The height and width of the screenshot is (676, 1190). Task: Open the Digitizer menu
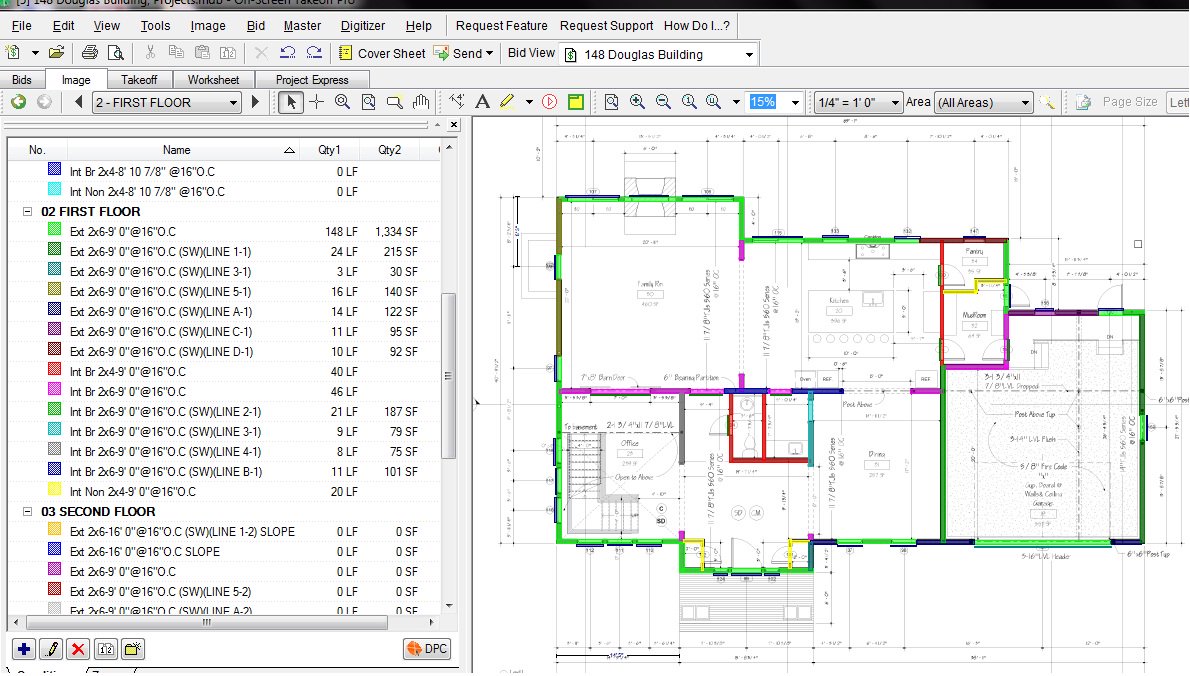[x=361, y=26]
